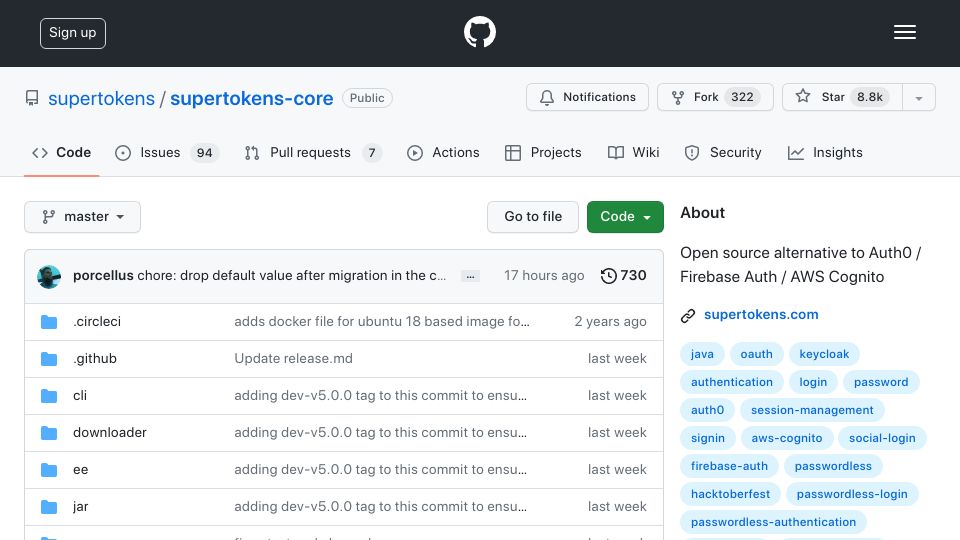Image resolution: width=960 pixels, height=540 pixels.
Task: Switch to the Code tab
Action: [x=61, y=152]
